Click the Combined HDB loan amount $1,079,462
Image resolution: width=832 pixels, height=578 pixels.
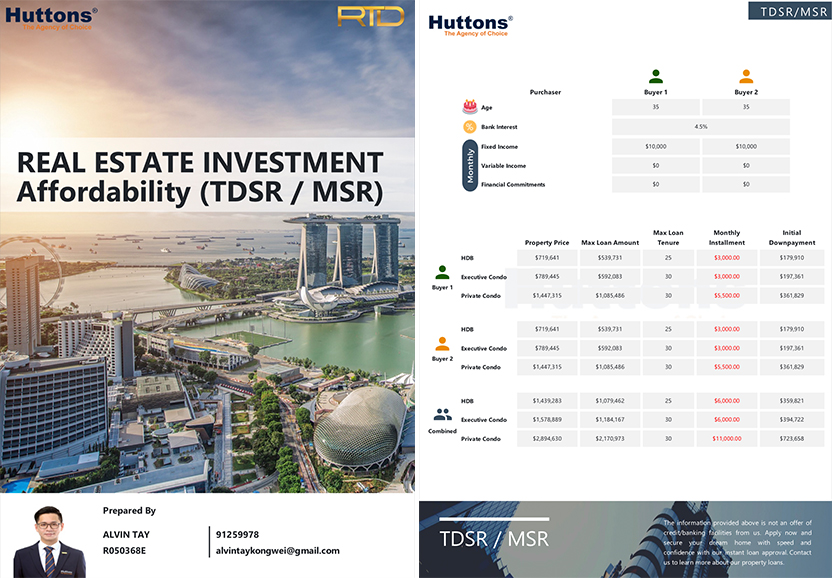[610, 401]
